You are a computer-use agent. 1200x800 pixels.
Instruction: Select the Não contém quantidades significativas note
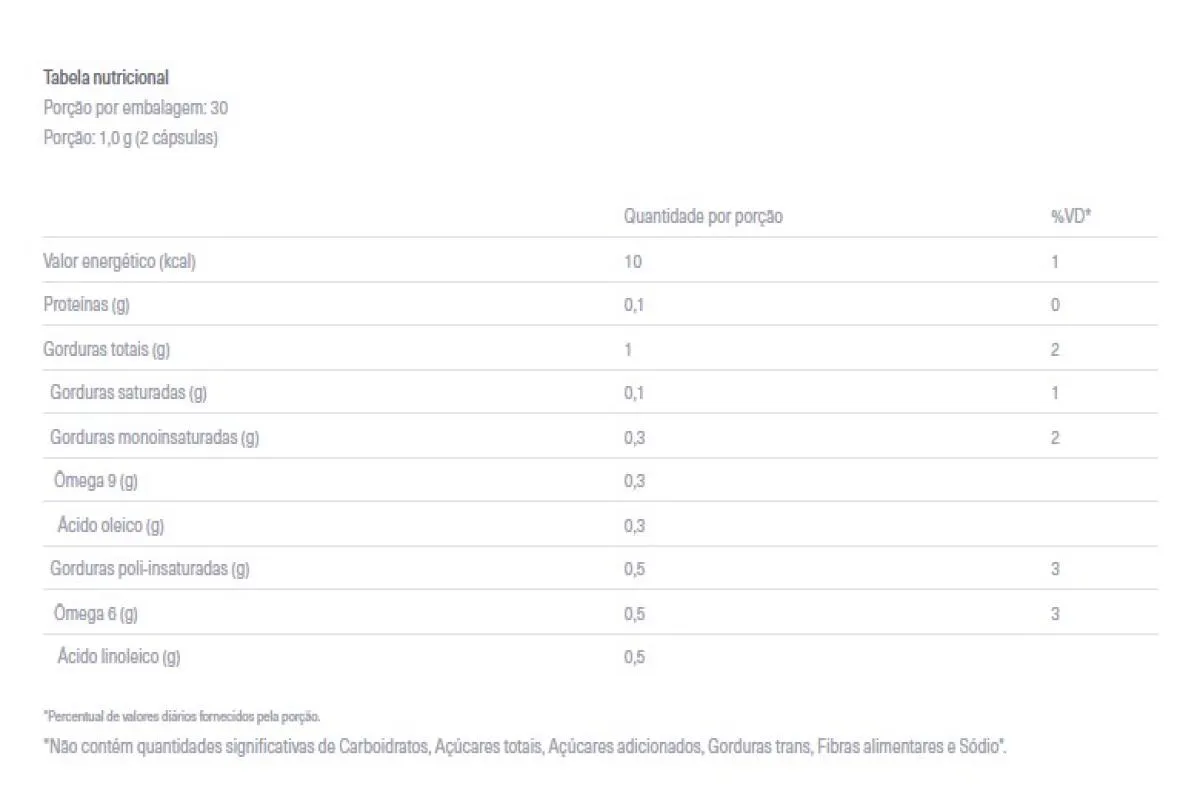pos(525,747)
